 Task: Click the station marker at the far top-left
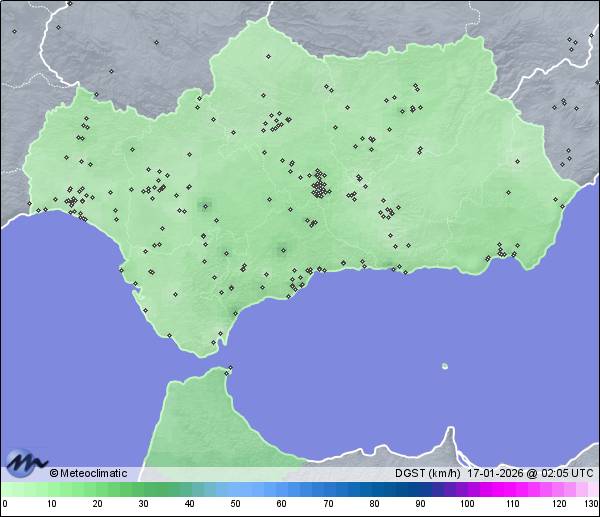tap(14, 31)
